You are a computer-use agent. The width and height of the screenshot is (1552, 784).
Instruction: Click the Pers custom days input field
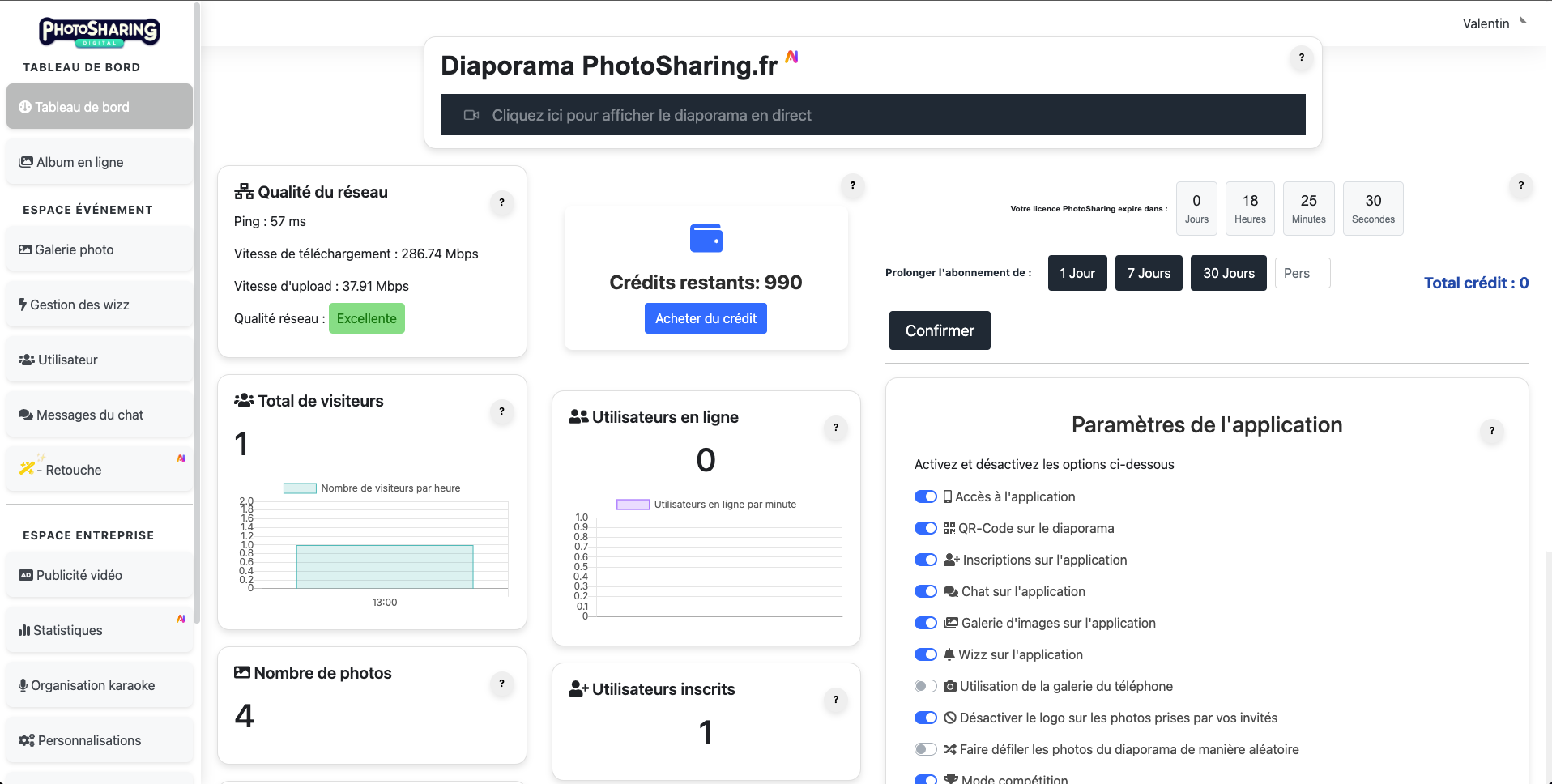[1303, 273]
